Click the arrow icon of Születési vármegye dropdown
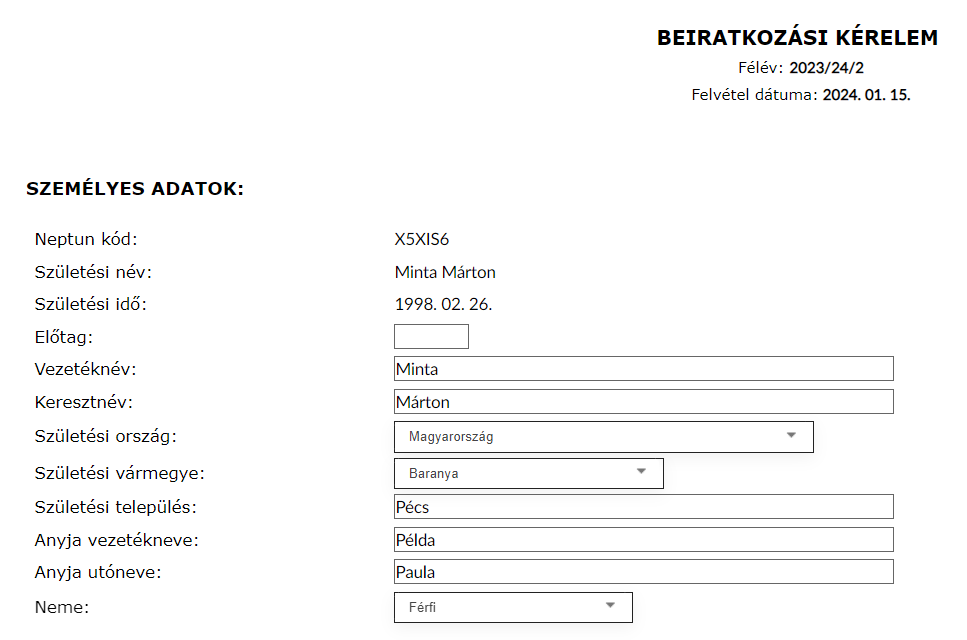Viewport: 967px width, 640px height. (x=642, y=472)
